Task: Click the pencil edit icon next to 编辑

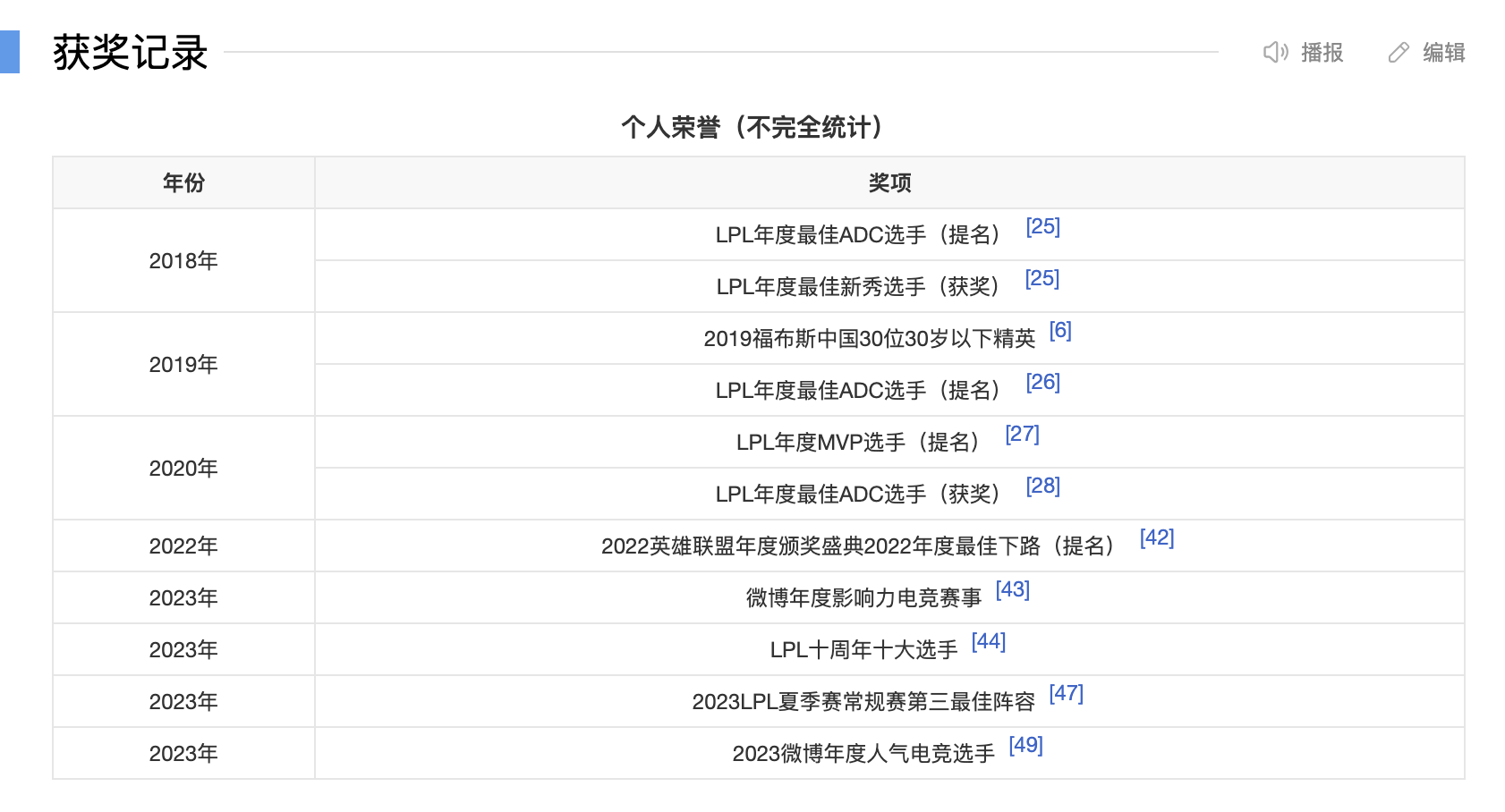Action: click(1399, 53)
